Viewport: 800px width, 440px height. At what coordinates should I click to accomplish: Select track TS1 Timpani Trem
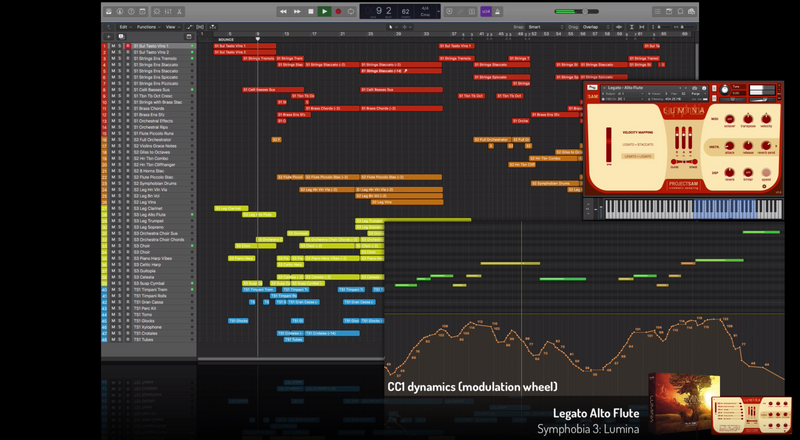pyautogui.click(x=148, y=290)
